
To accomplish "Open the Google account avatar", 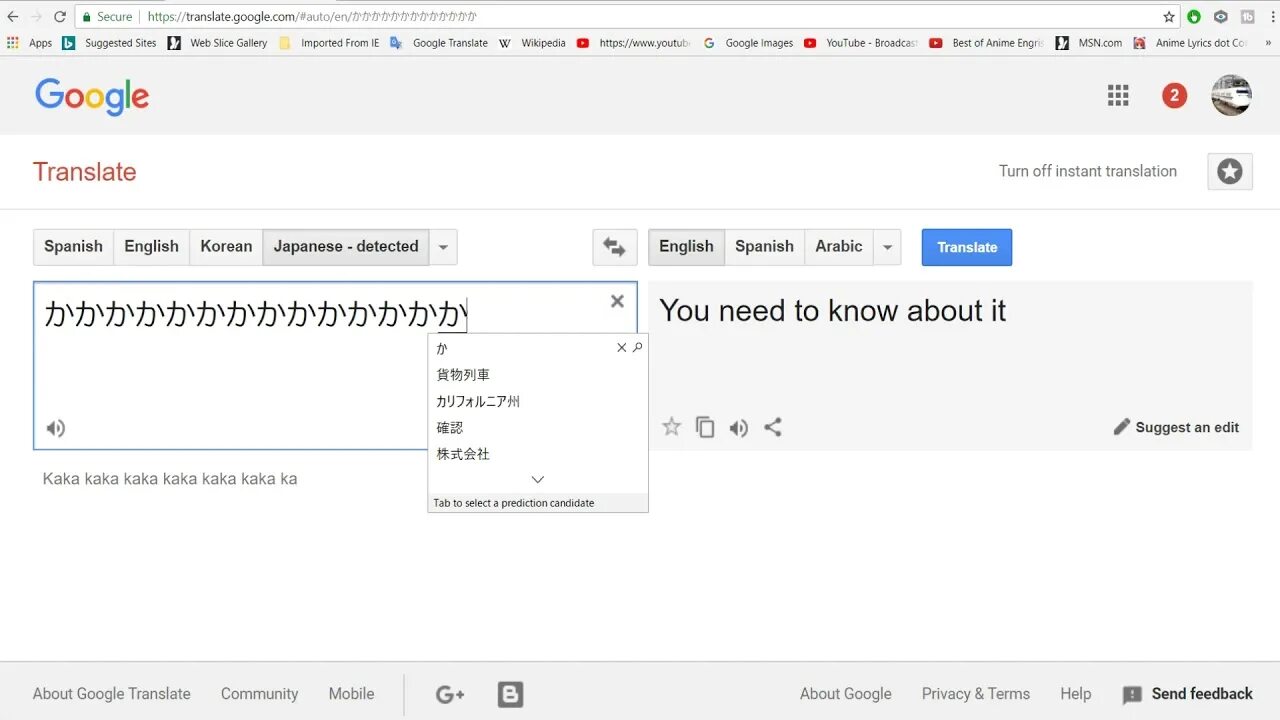I will [x=1231, y=96].
